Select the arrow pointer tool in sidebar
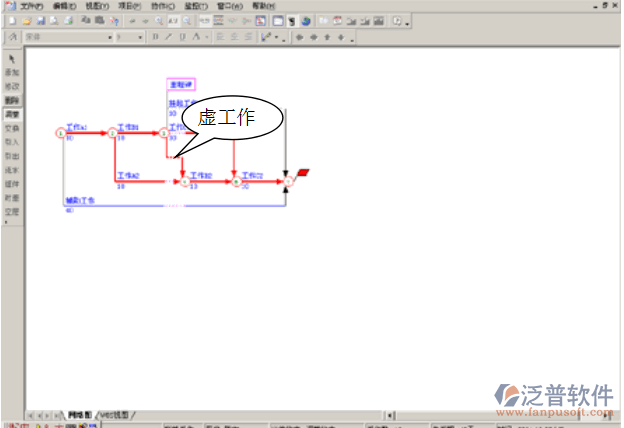The image size is (624, 428). click(x=11, y=59)
